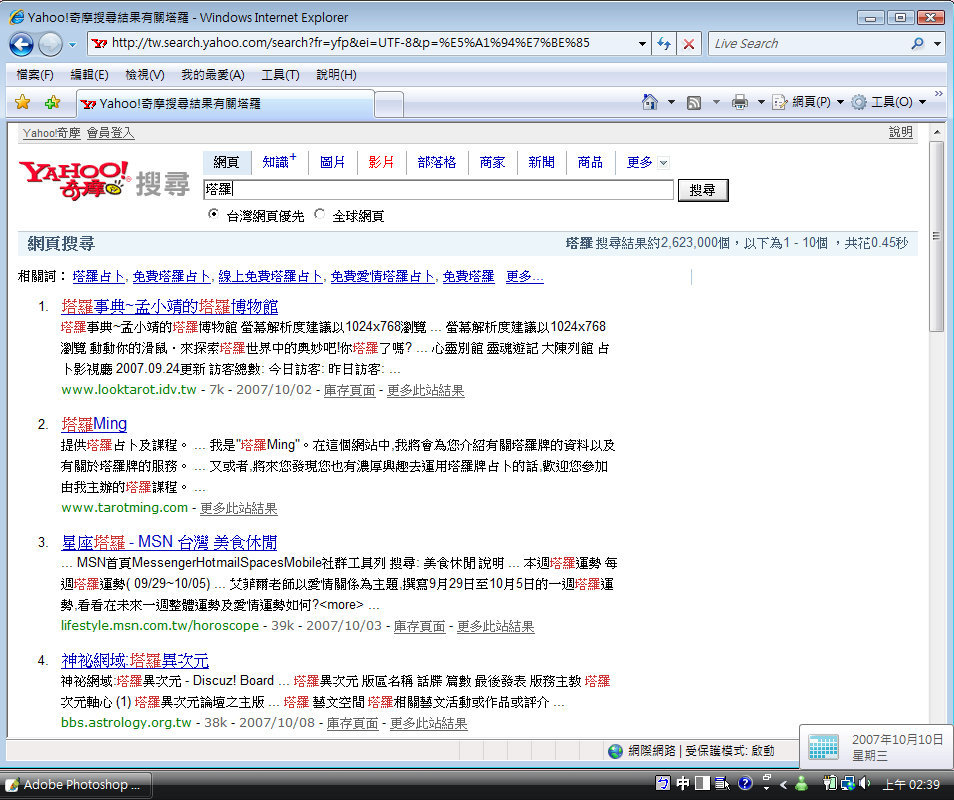Click Add to Favorites star-plus icon
The width and height of the screenshot is (954, 800).
(52, 102)
